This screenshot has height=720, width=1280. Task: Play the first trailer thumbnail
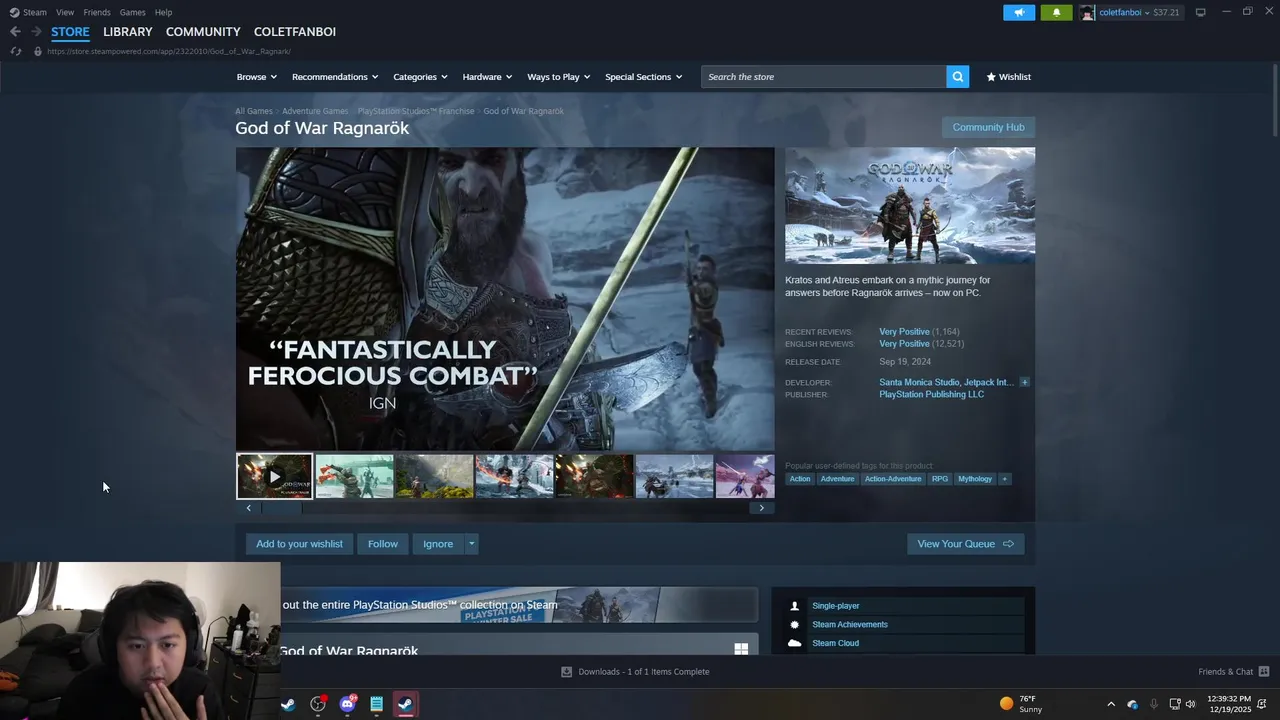click(x=274, y=477)
